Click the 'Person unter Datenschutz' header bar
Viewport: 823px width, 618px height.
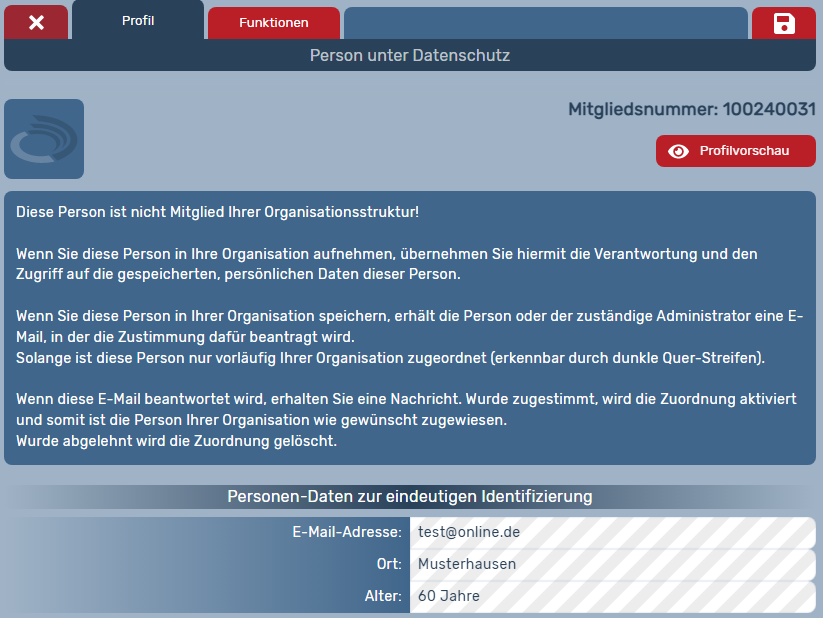pos(410,55)
